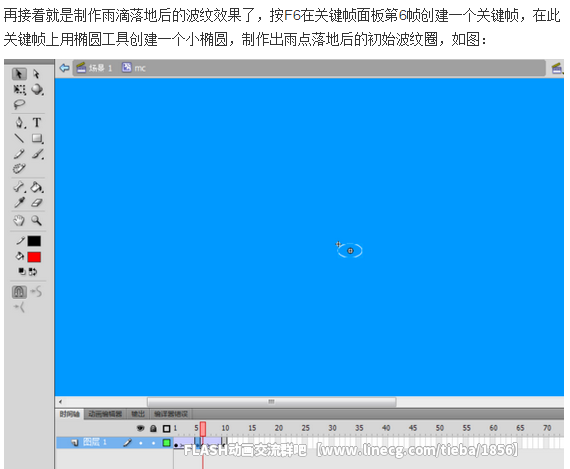Click the small ellipse on stage
Screen dimensions: 570x469
[x=350, y=250]
